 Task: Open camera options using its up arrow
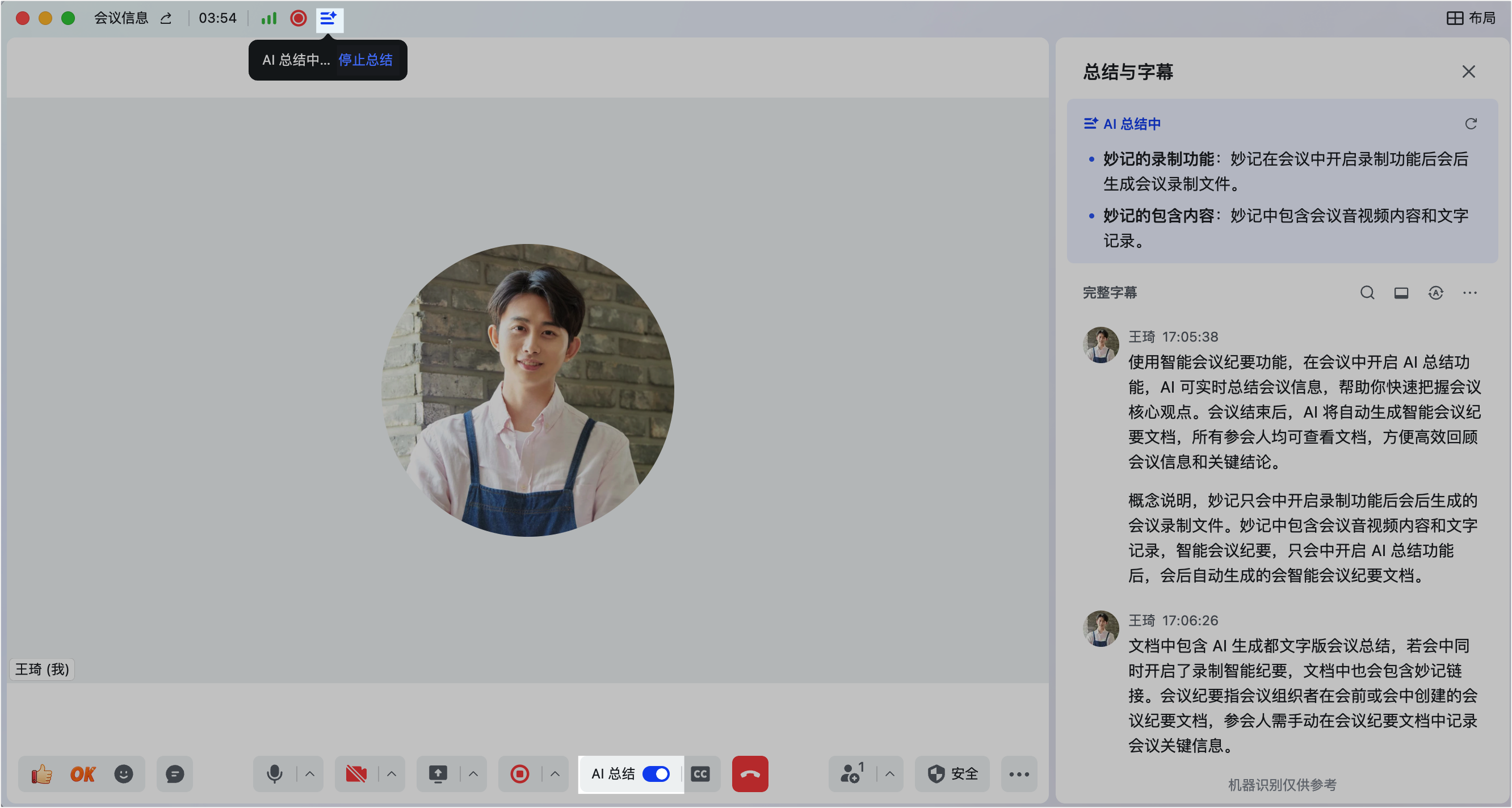pyautogui.click(x=393, y=774)
